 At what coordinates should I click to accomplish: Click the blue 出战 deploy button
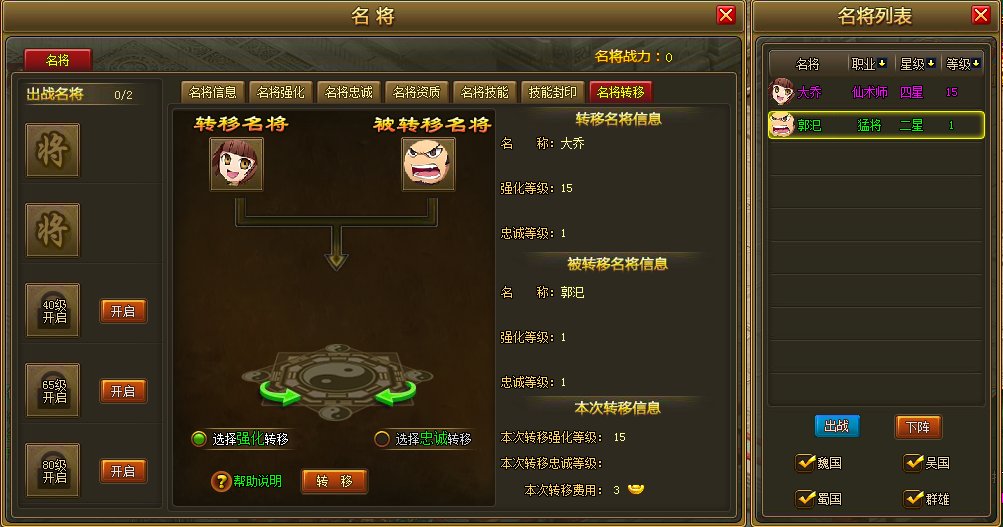837,427
